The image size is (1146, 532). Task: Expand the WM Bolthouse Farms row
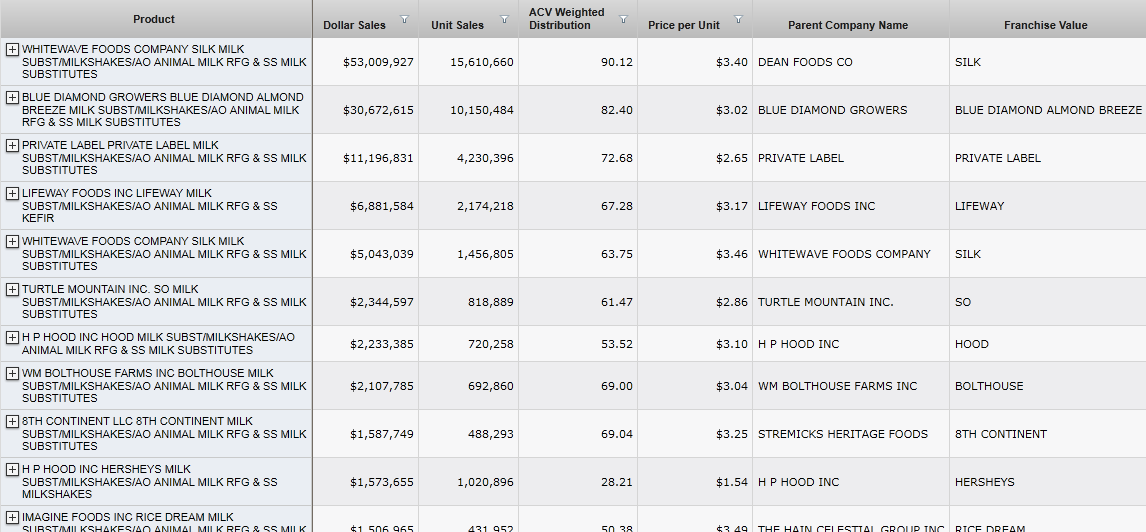coord(12,374)
